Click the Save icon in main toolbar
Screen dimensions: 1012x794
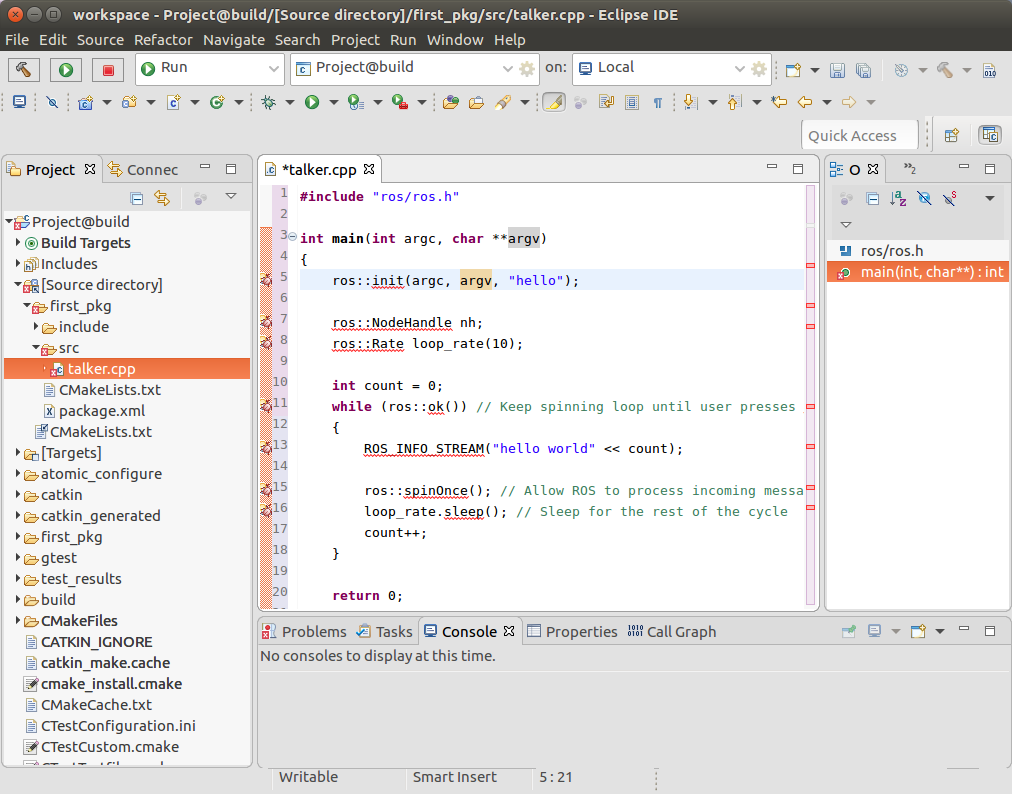(838, 70)
